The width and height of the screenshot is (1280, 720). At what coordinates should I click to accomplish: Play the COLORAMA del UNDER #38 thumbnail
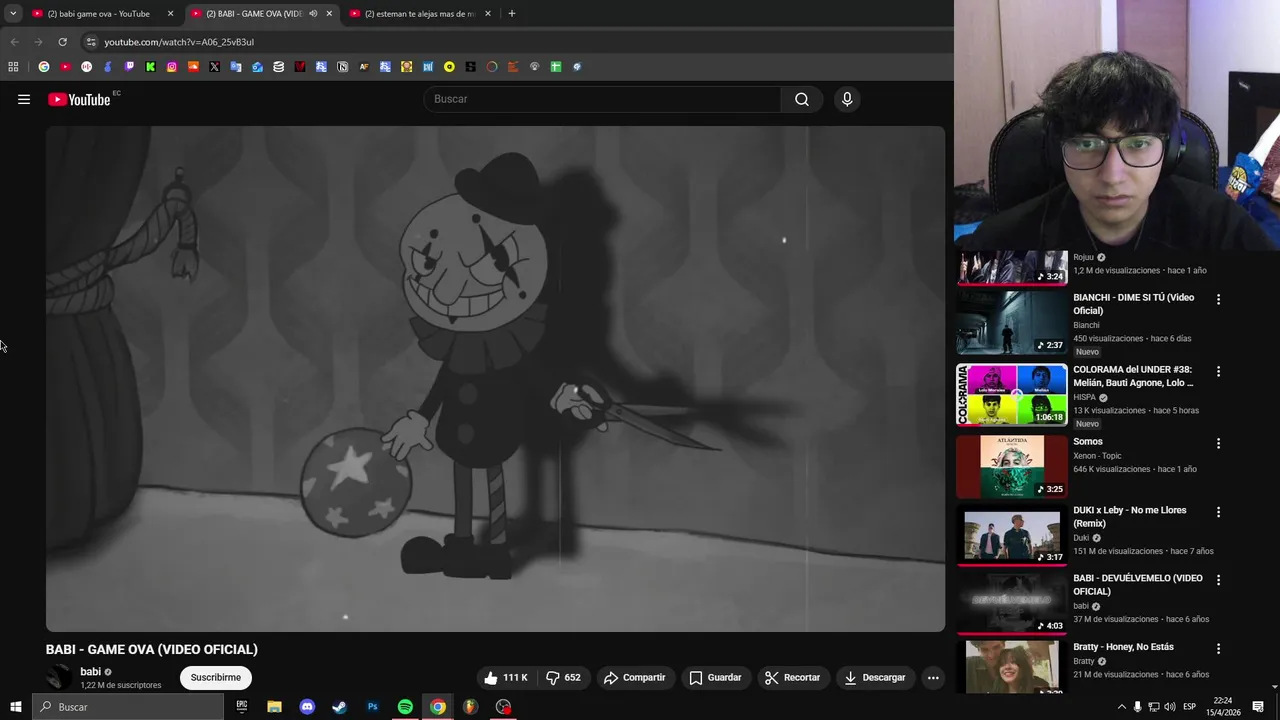click(x=1012, y=394)
